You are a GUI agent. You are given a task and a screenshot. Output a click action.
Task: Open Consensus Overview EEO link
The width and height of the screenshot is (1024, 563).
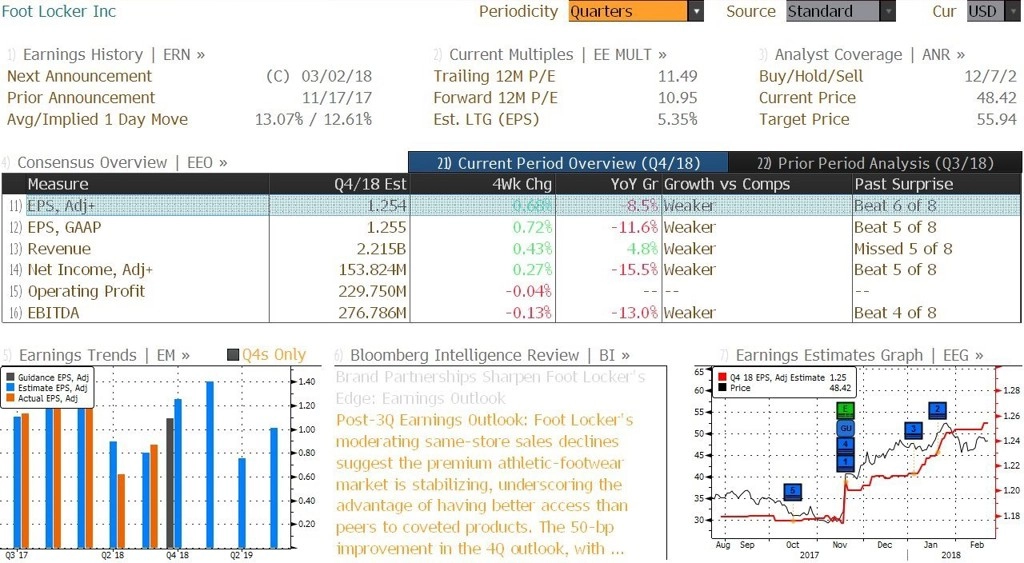tap(122, 163)
